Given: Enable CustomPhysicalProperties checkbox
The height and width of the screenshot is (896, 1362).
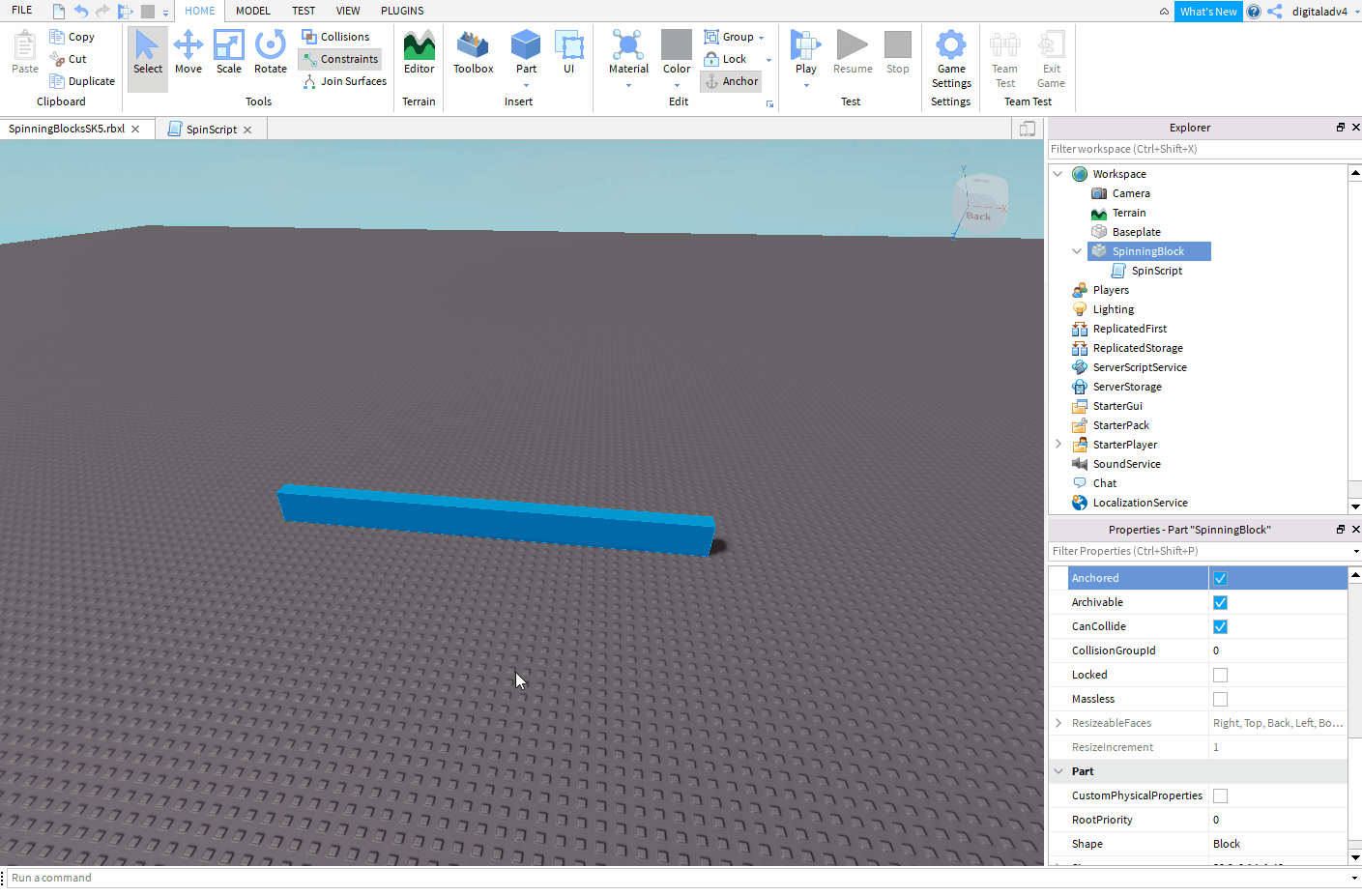Looking at the screenshot, I should click(x=1220, y=795).
